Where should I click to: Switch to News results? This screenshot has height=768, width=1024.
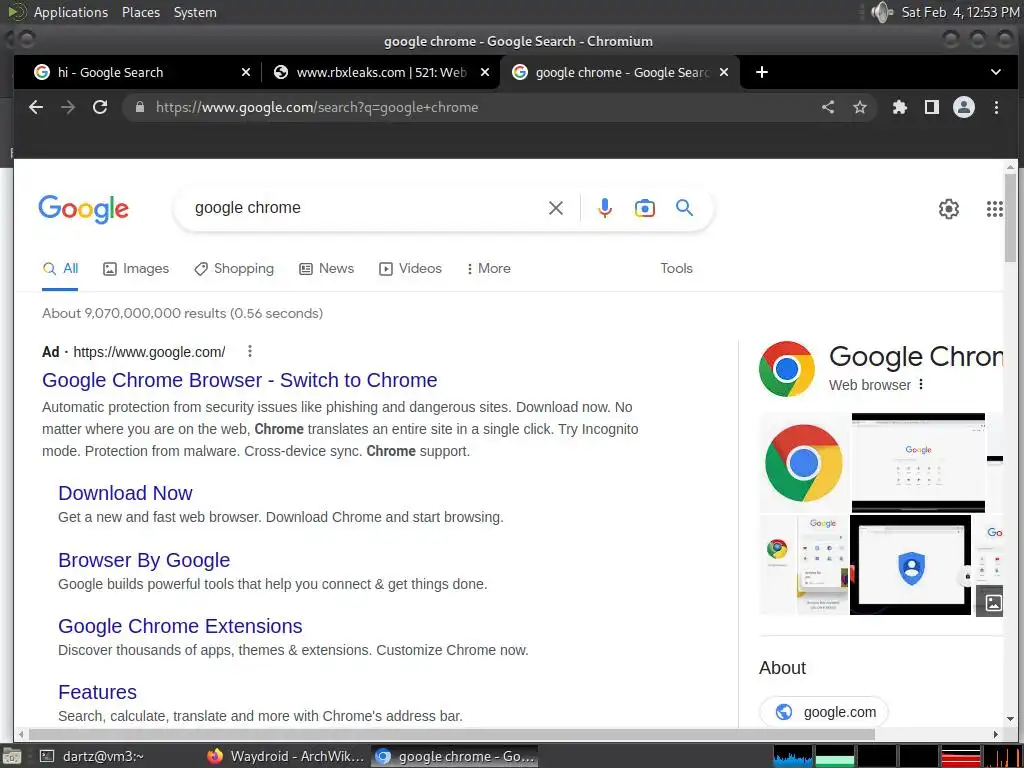point(327,268)
